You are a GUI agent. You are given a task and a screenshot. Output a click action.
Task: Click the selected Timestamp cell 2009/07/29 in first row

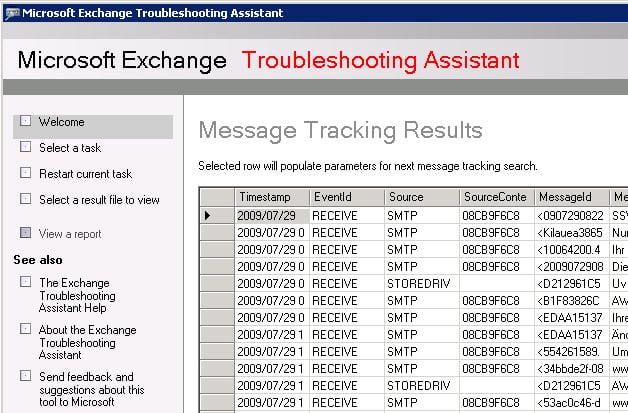pos(272,216)
